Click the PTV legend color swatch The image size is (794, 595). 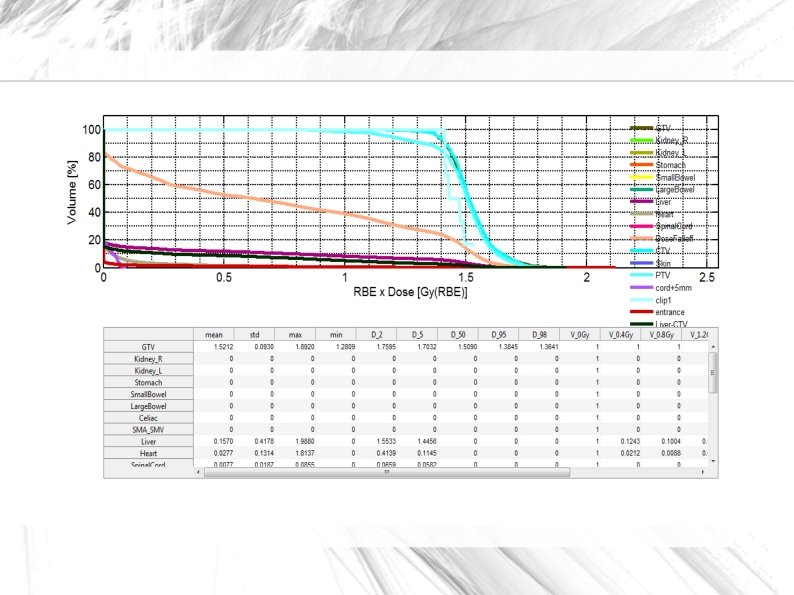click(642, 275)
